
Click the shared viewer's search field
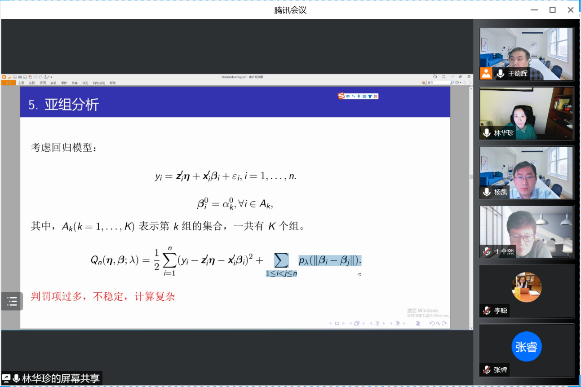438,83
